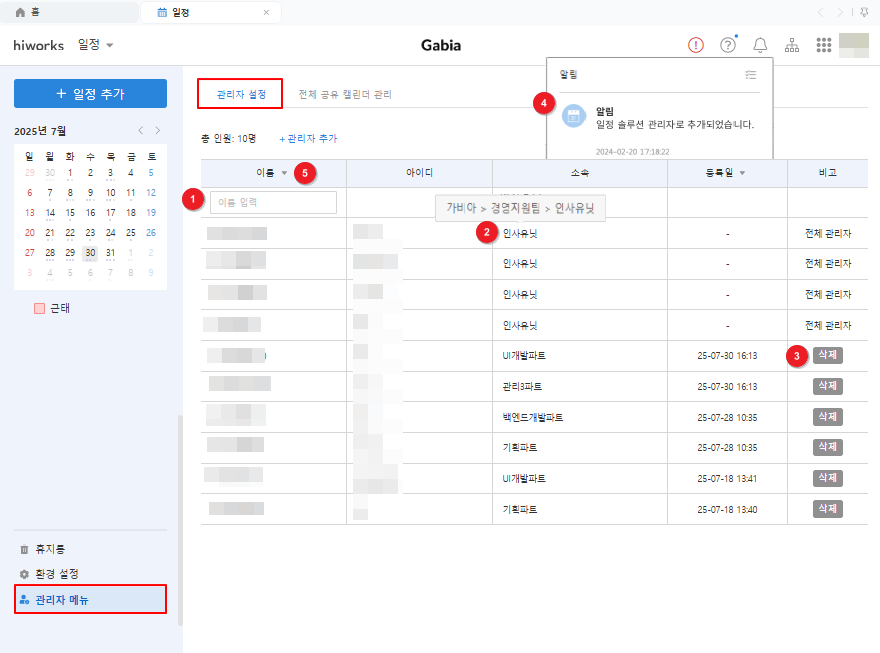Click the notification bell icon
The image size is (880, 653).
[760, 45]
